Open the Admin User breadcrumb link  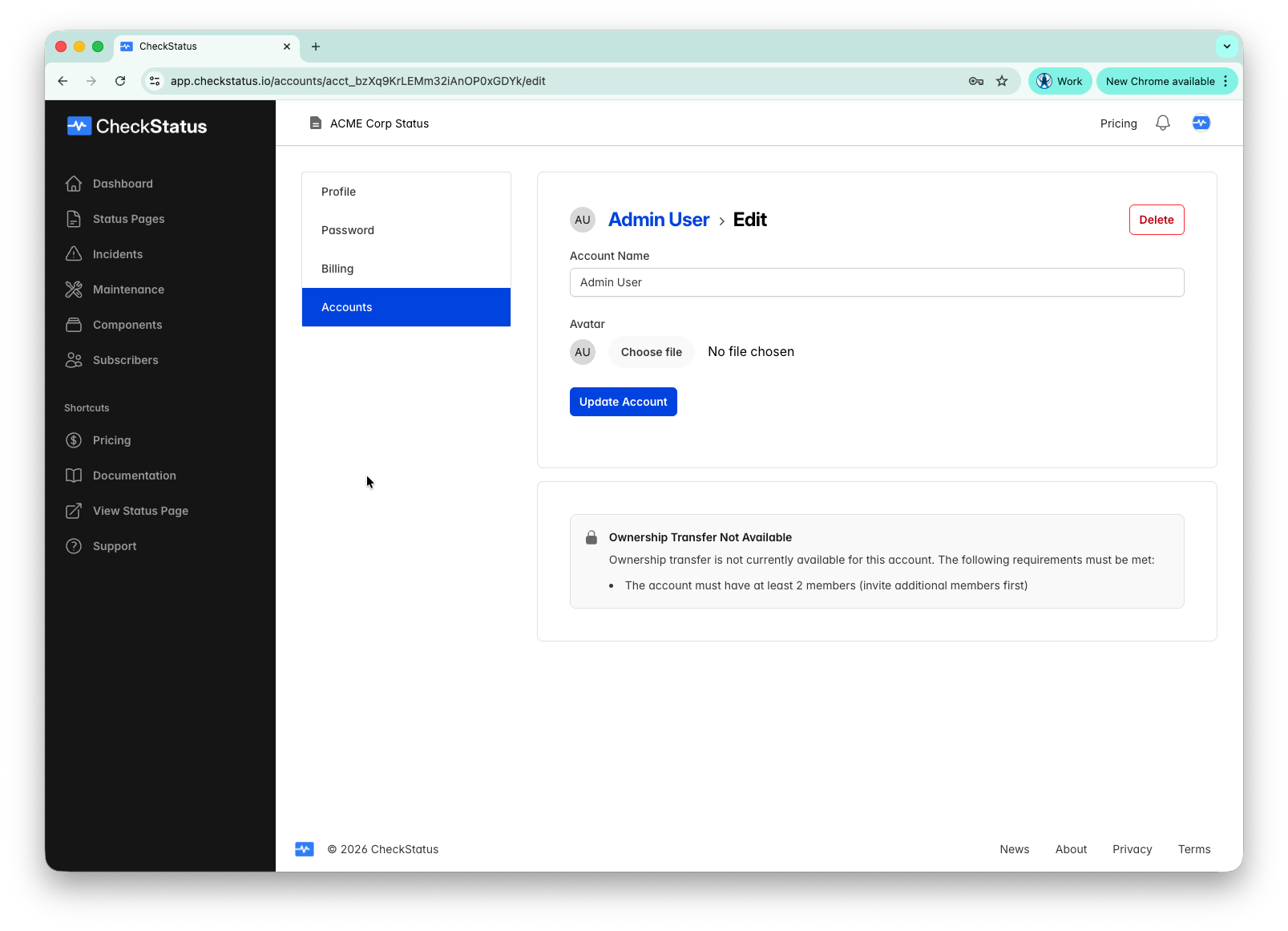[x=658, y=220]
